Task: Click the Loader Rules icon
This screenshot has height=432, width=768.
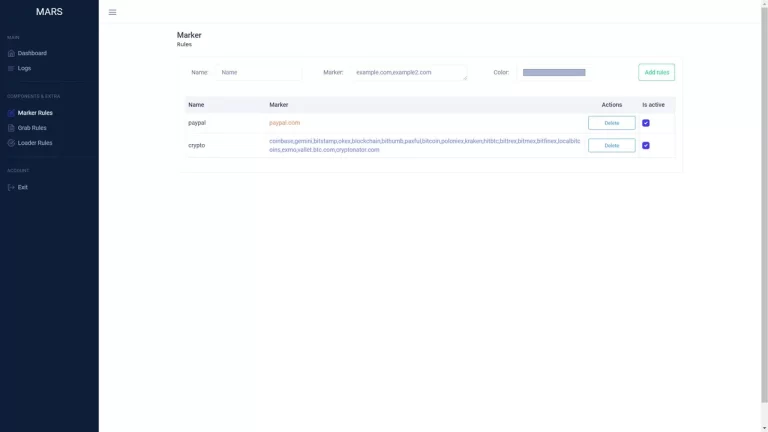Action: click(x=11, y=143)
